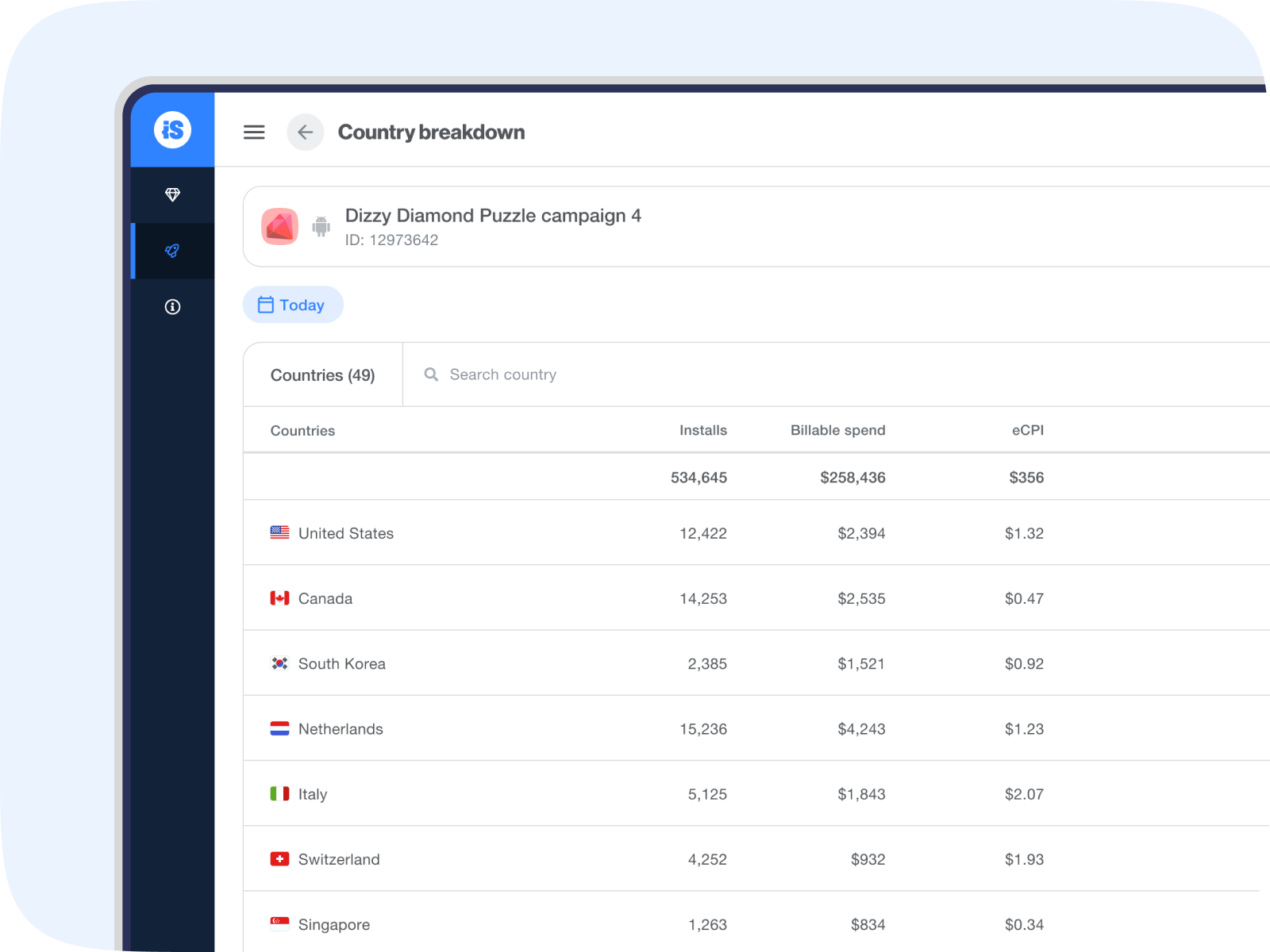Click the Switzerland flag icon
Image resolution: width=1270 pixels, height=952 pixels.
point(279,858)
